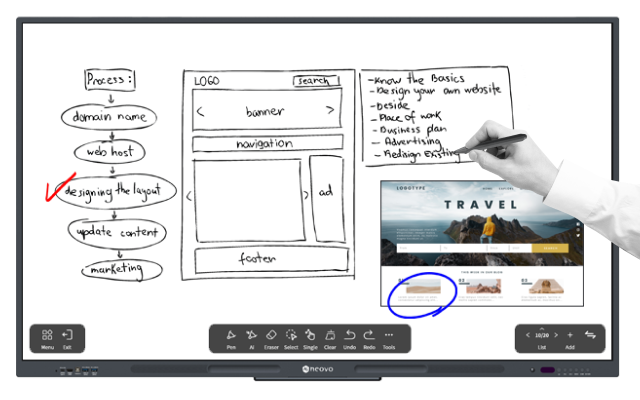The width and height of the screenshot is (640, 400).
Task: Clear the whiteboard canvas
Action: 330,336
